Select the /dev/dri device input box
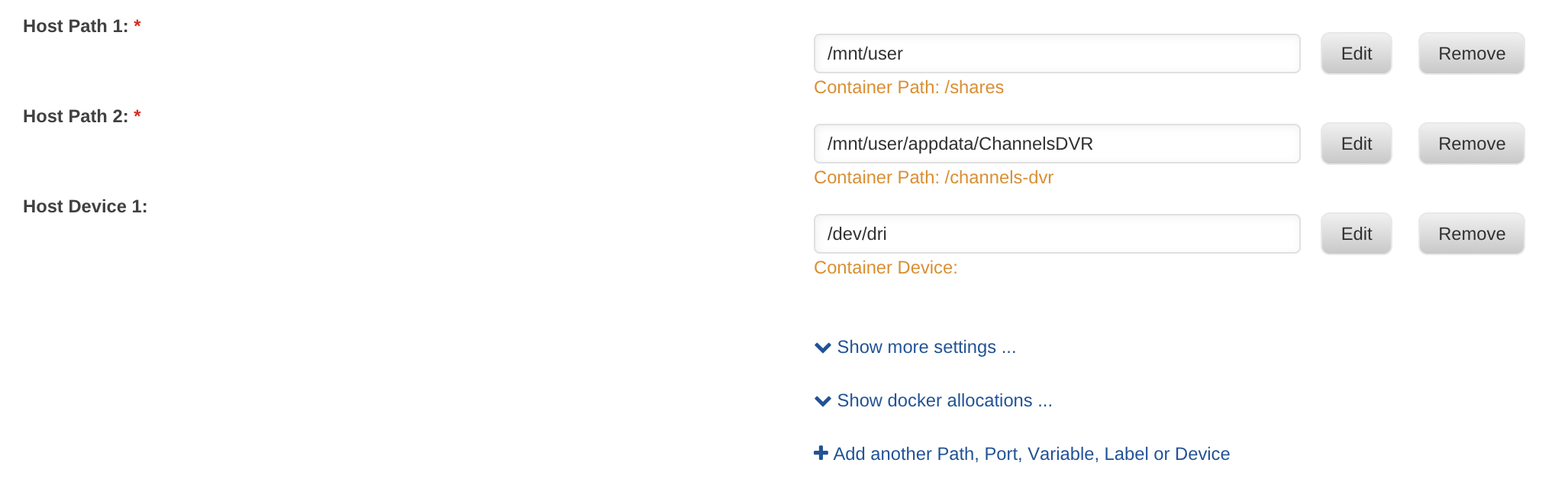The height and width of the screenshot is (492, 1568). pyautogui.click(x=1057, y=234)
